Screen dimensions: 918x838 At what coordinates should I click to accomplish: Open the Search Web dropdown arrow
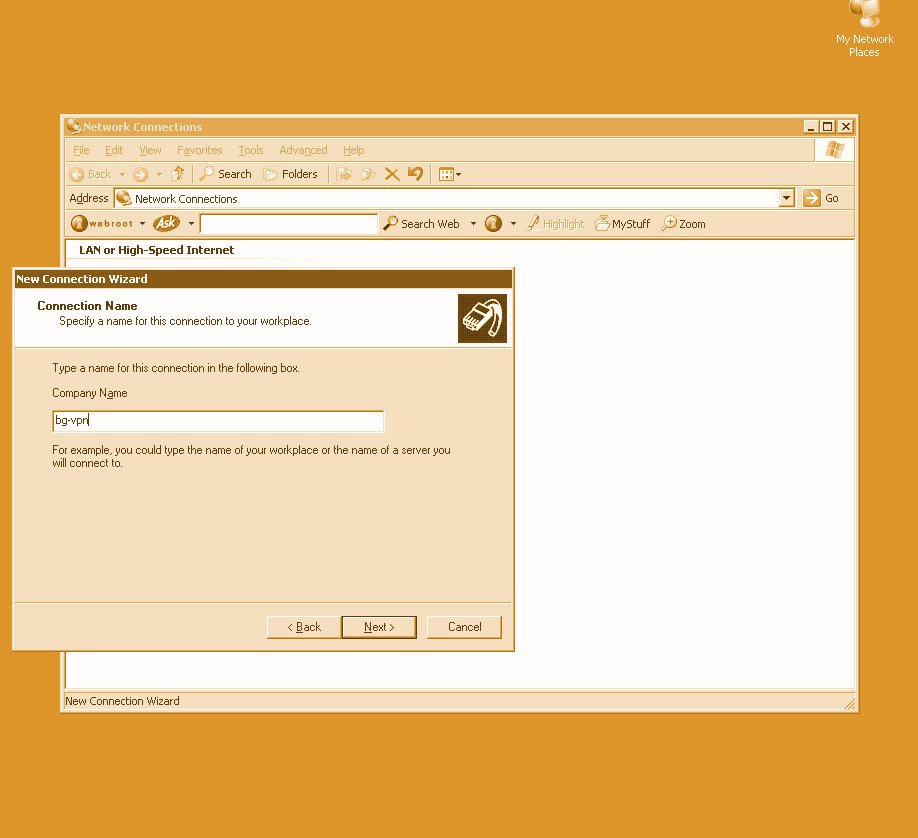pyautogui.click(x=473, y=224)
